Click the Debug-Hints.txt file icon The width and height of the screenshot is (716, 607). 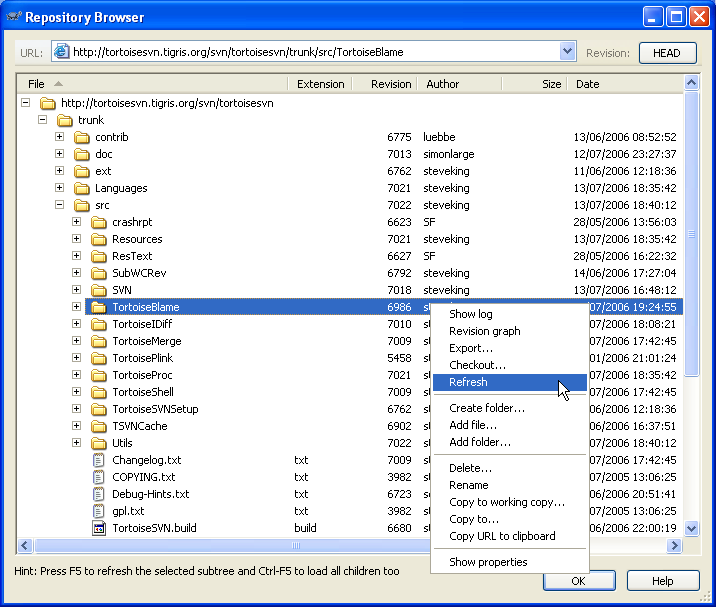click(x=99, y=494)
